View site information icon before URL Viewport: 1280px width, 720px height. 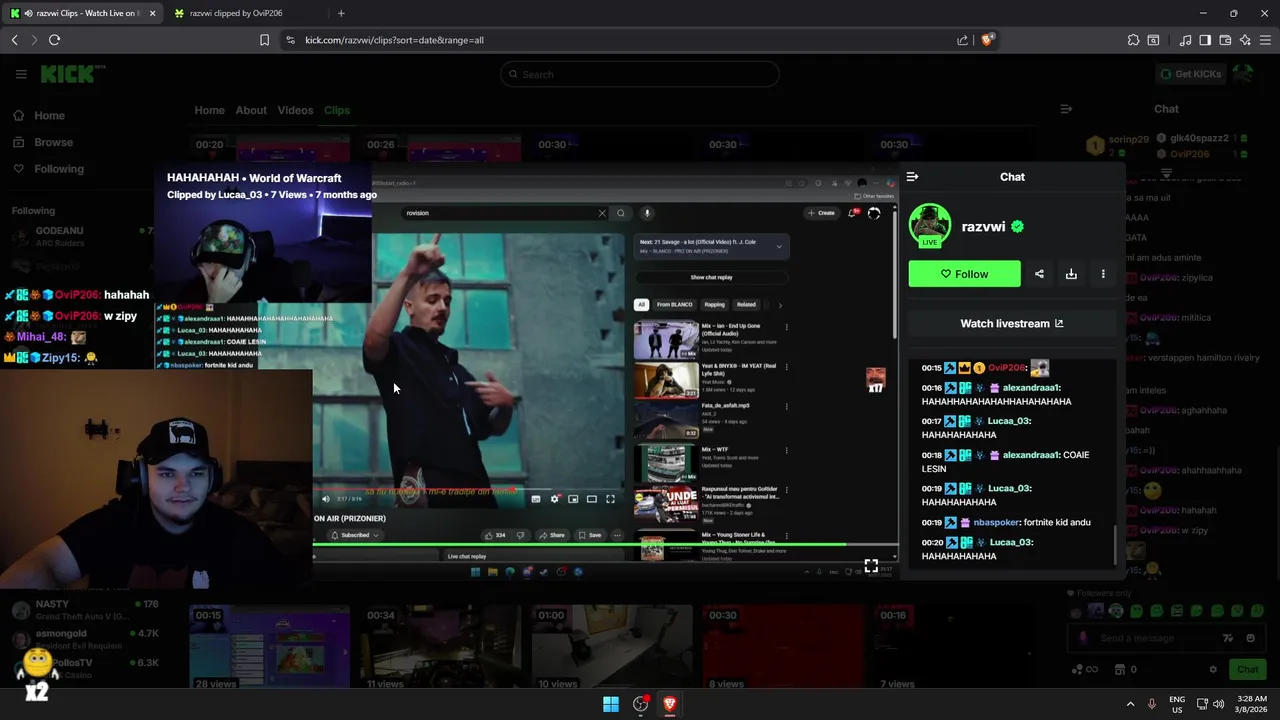[290, 40]
